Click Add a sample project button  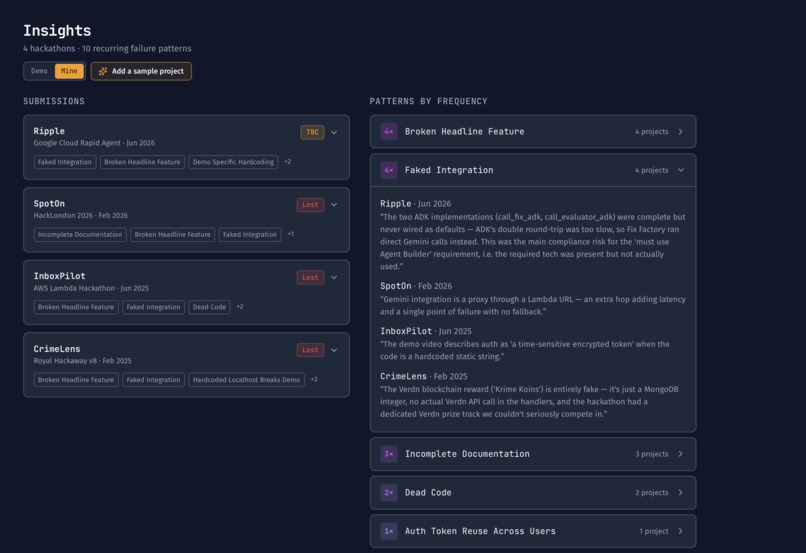click(141, 71)
